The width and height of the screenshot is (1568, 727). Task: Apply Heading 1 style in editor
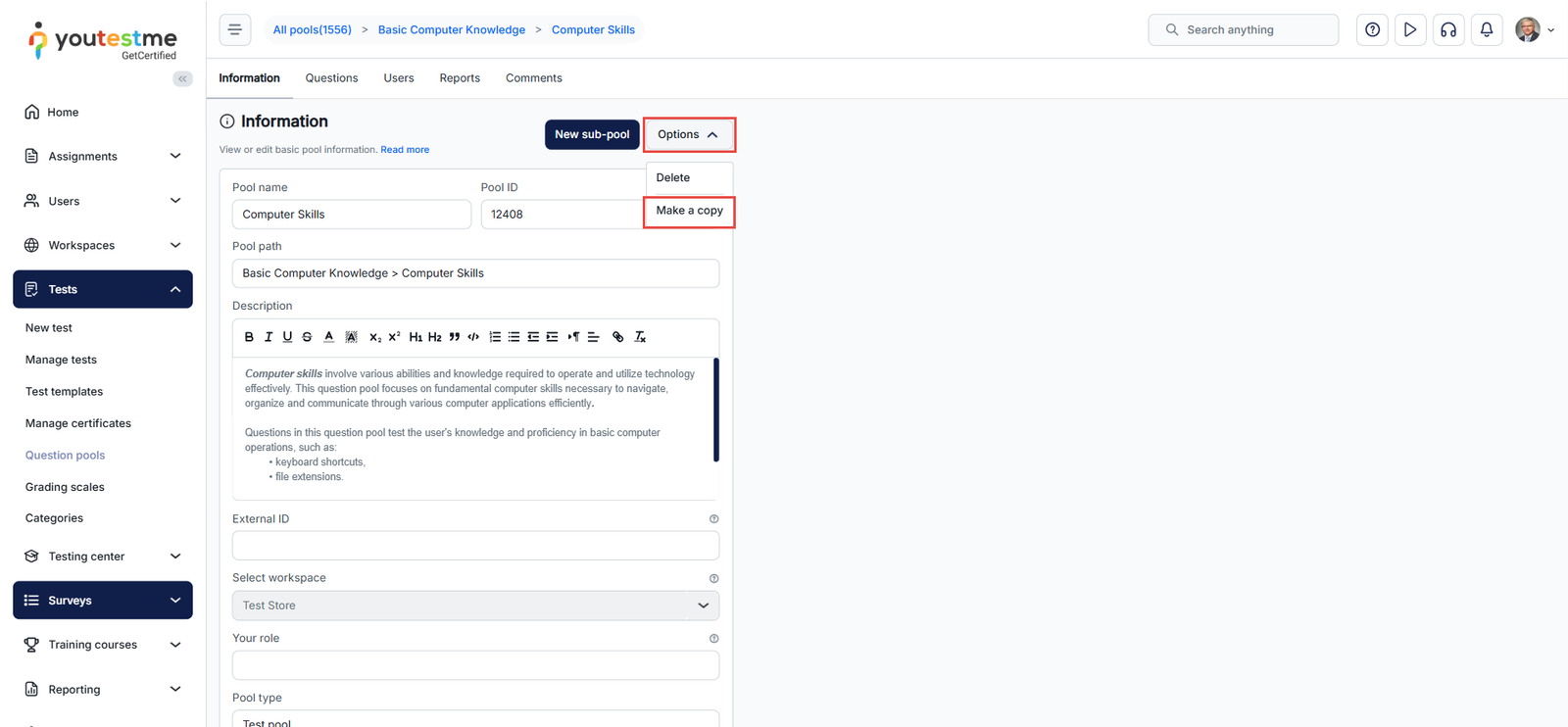(x=416, y=337)
